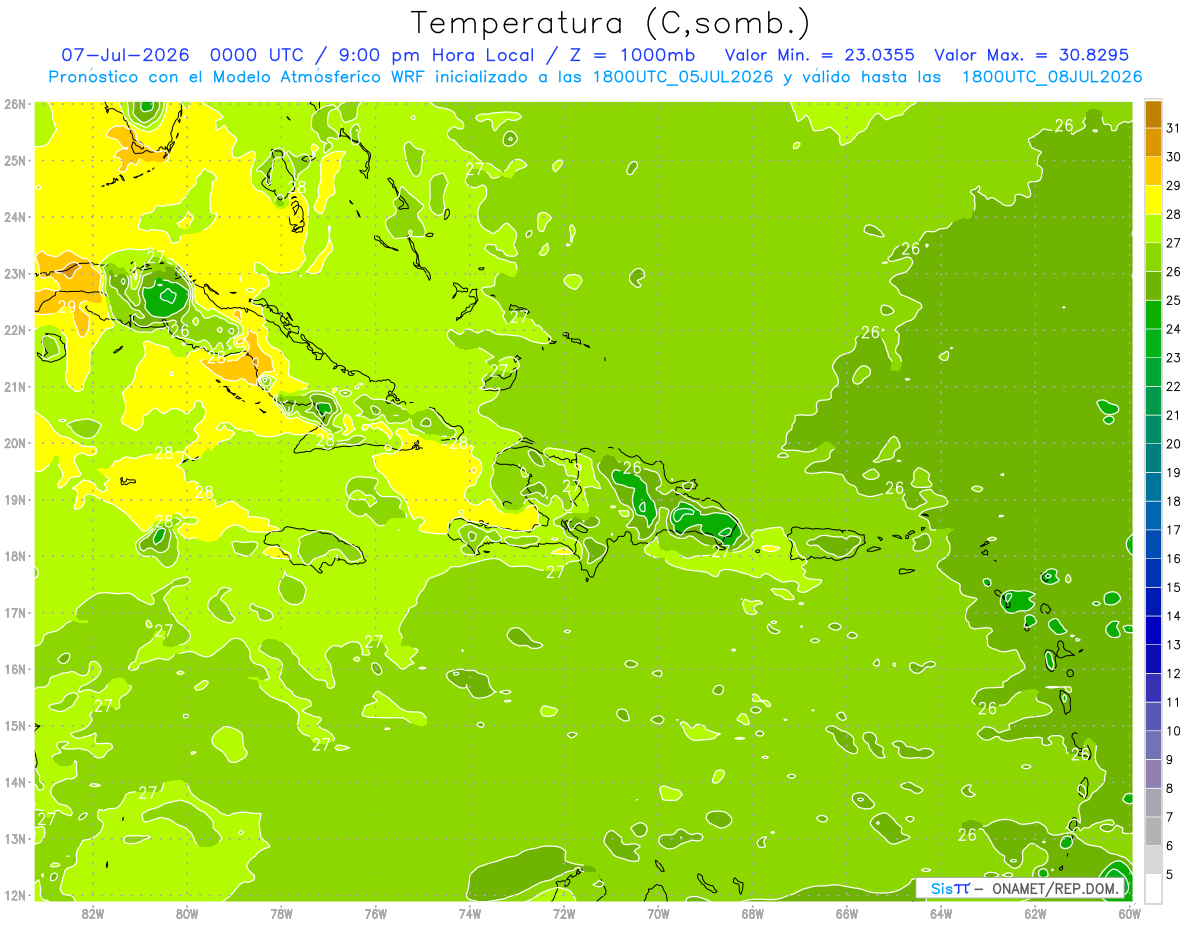The width and height of the screenshot is (1200, 927).
Task: Click the legend scale value 5
Action: click(1170, 874)
